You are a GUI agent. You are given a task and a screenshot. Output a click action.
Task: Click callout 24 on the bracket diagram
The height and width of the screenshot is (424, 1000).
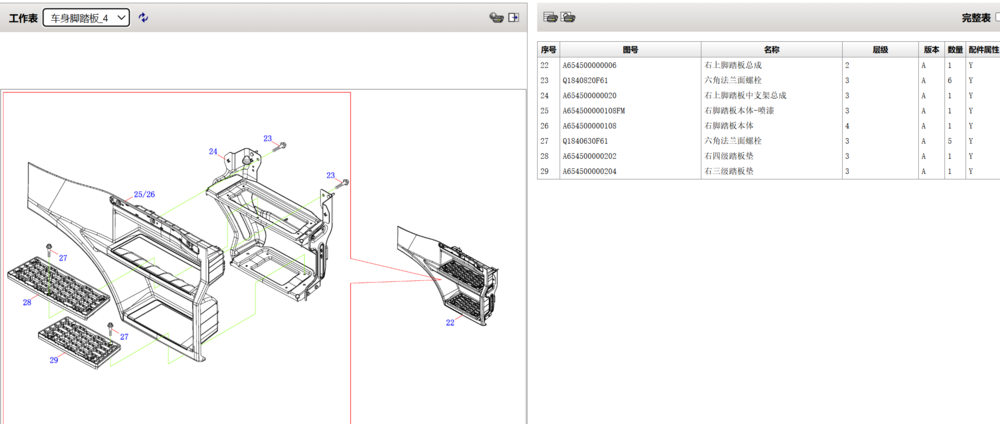click(213, 152)
